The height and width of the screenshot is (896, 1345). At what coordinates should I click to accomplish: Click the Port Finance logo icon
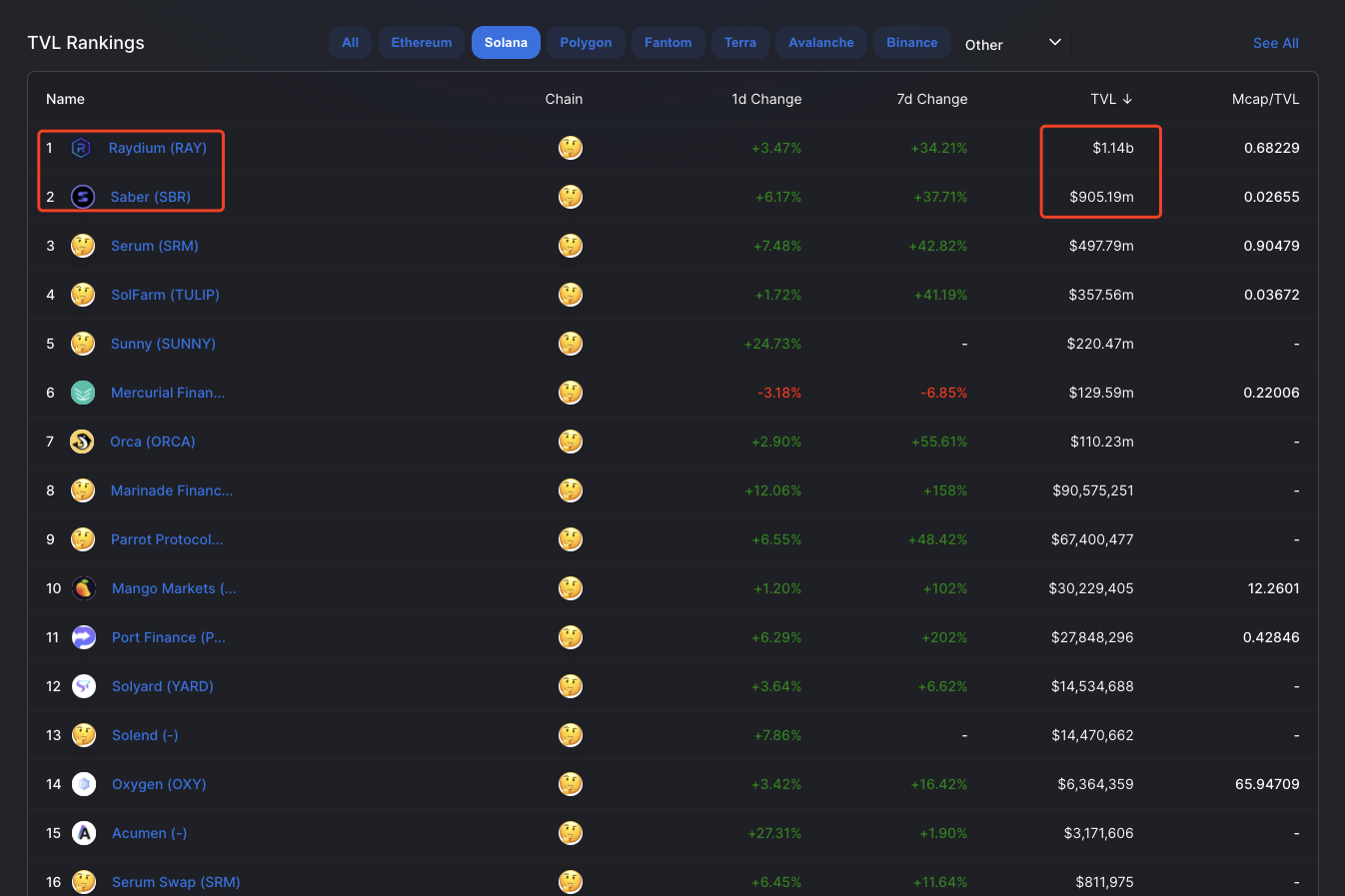pos(84,637)
